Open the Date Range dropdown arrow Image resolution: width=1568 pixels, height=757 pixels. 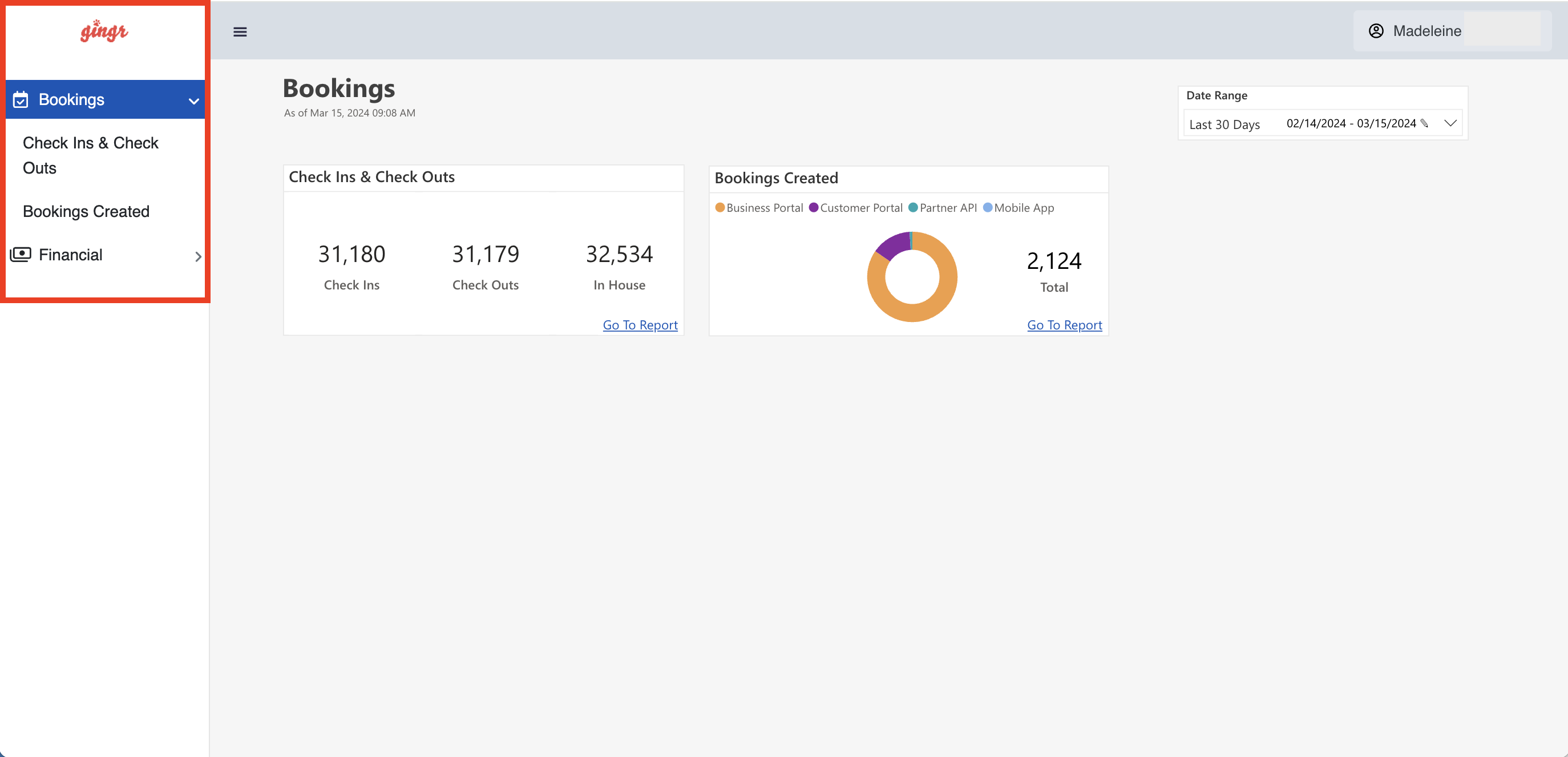(x=1450, y=124)
